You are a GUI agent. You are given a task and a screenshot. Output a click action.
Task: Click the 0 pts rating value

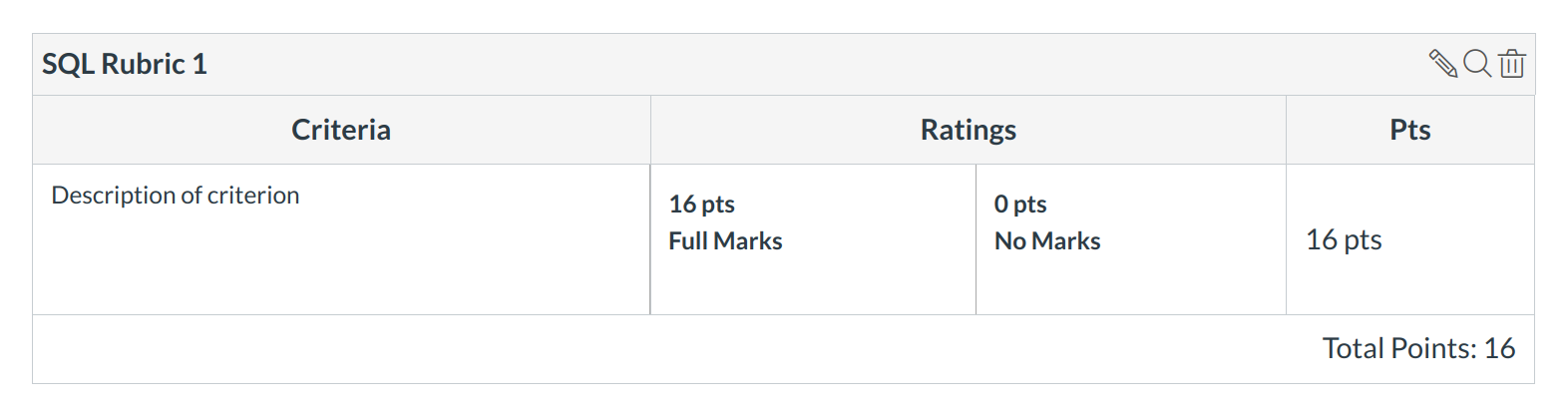click(1020, 205)
